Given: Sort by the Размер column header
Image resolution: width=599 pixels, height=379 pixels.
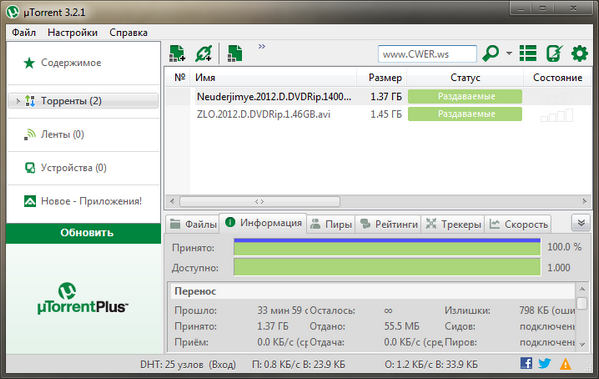Looking at the screenshot, I should click(382, 78).
